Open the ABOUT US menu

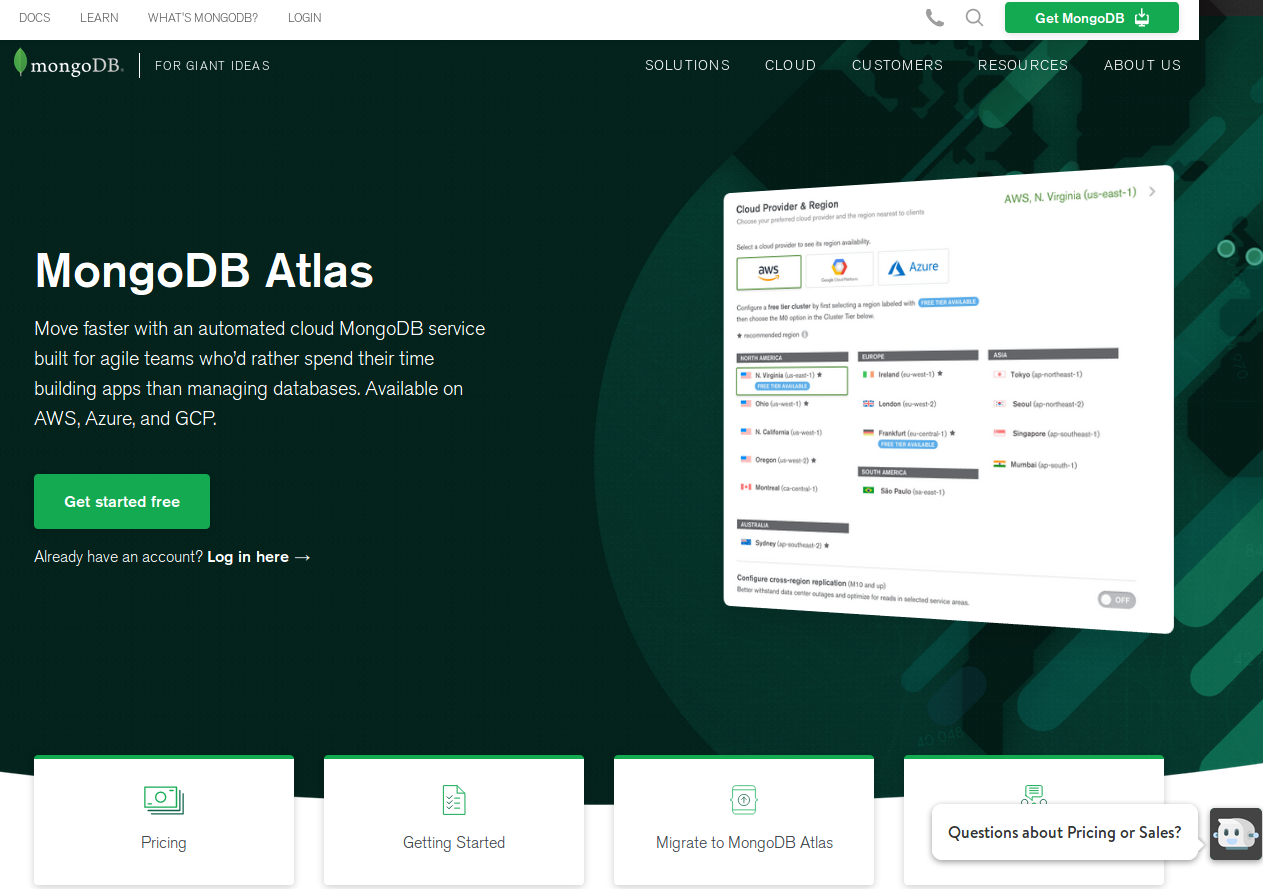click(1142, 65)
